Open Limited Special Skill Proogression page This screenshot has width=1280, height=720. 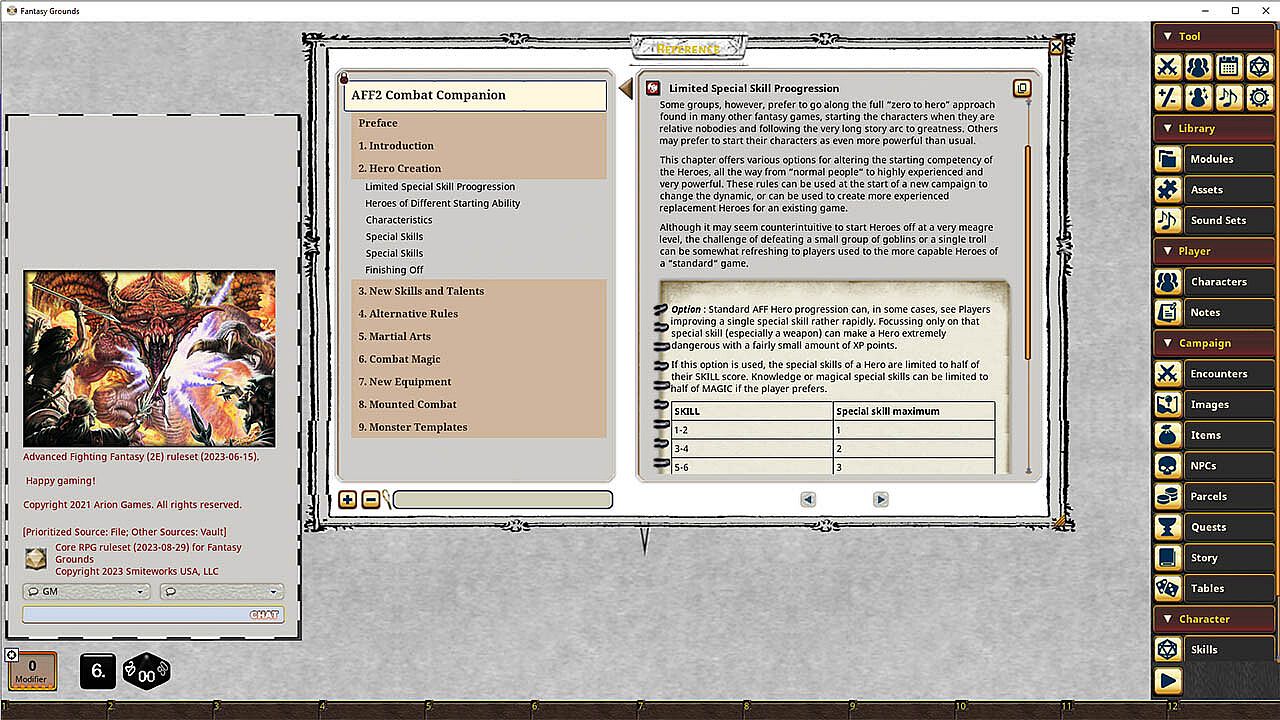[440, 187]
